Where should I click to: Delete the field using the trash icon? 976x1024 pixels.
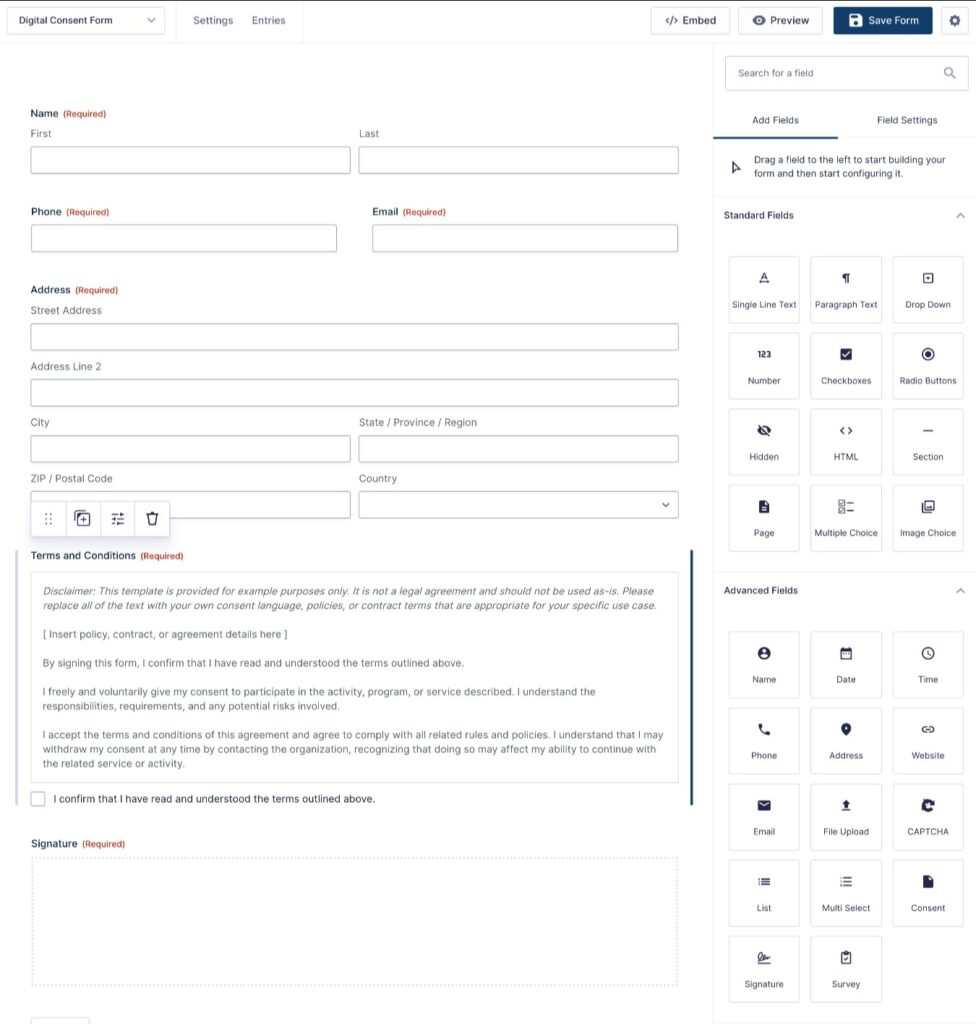[x=152, y=518]
